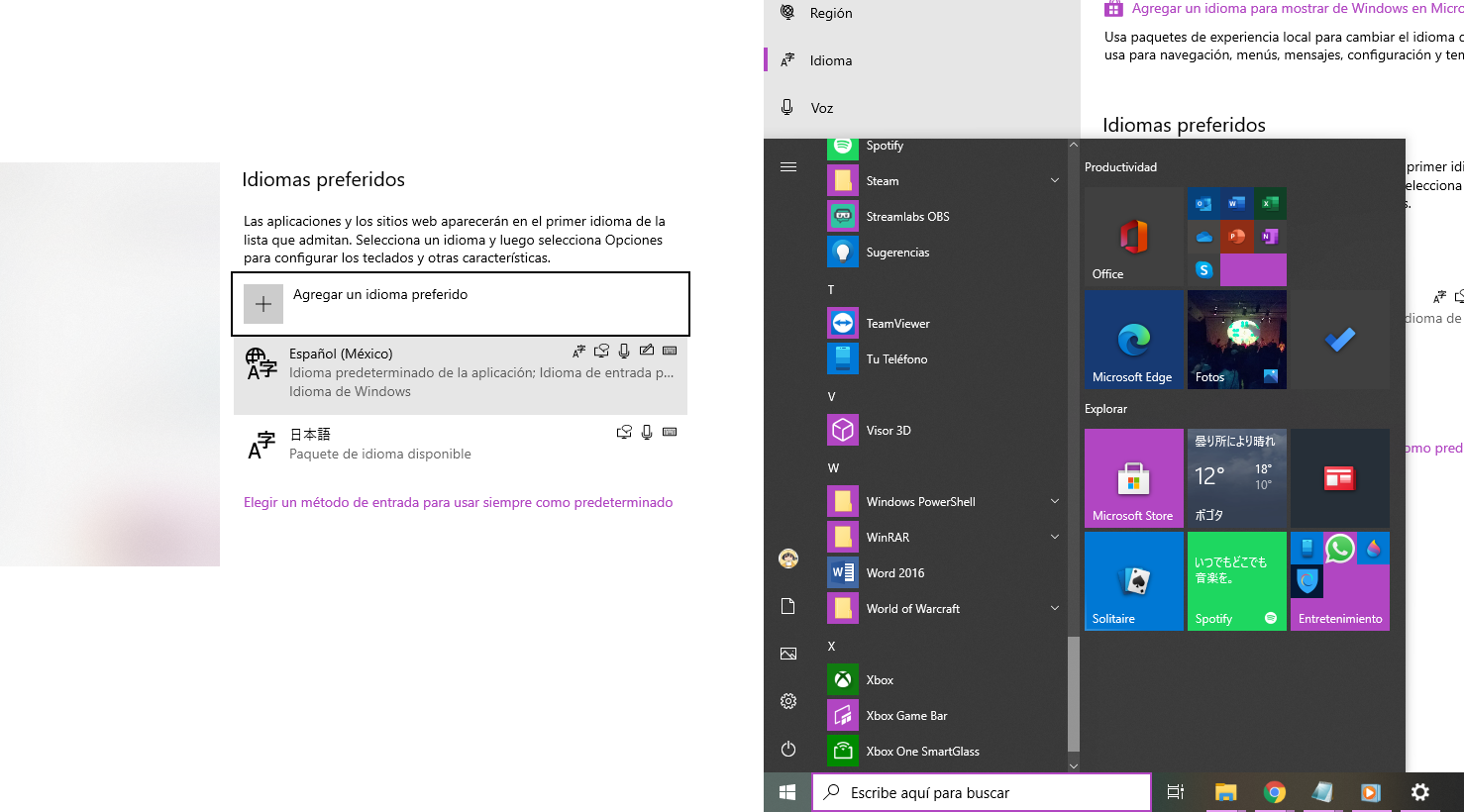
Task: Jump to letter W in app list
Action: pos(833,468)
